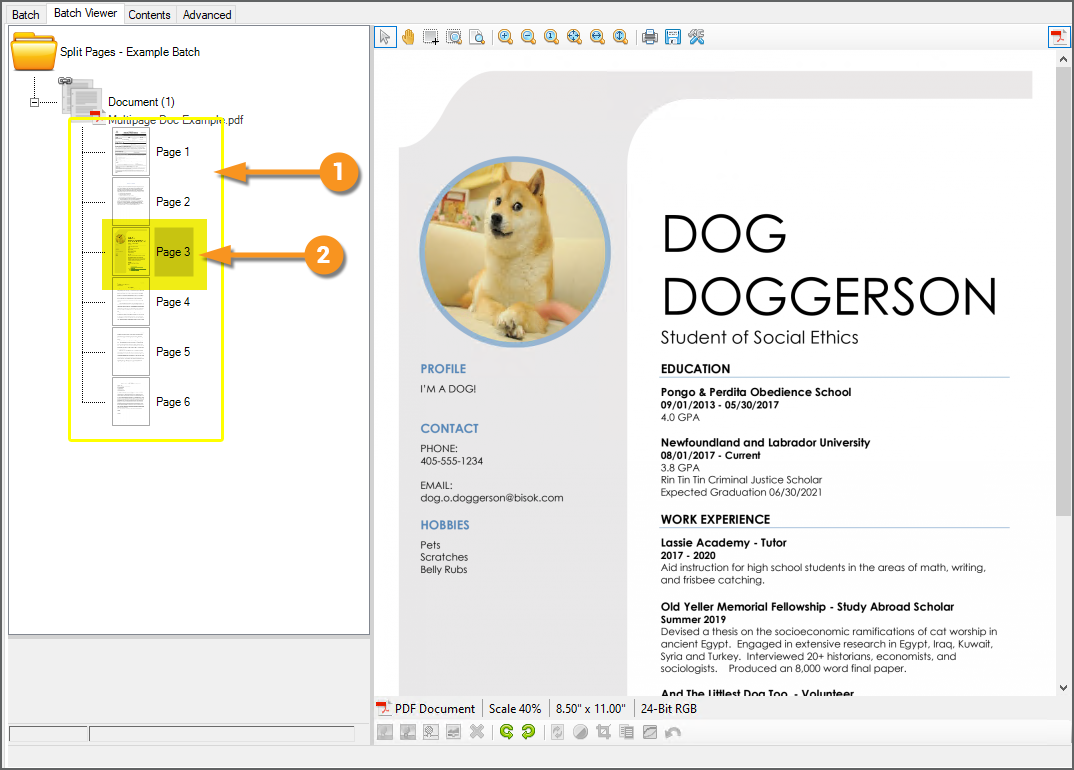Switch to the Batch tab

pyautogui.click(x=26, y=14)
